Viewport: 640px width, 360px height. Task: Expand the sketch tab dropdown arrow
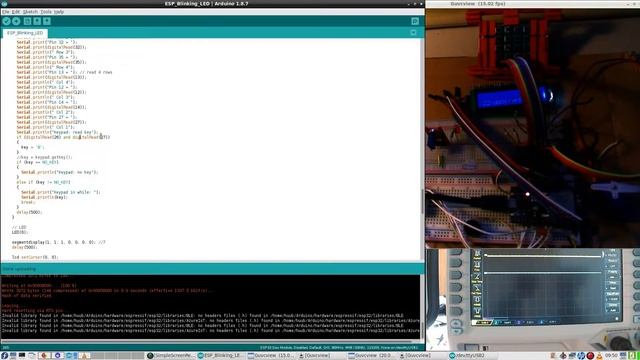coord(413,33)
